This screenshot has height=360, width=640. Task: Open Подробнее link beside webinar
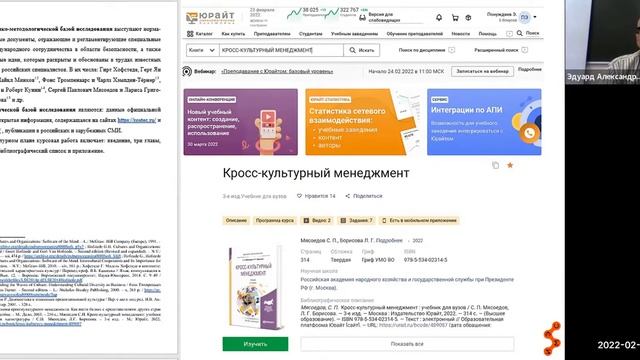point(529,69)
